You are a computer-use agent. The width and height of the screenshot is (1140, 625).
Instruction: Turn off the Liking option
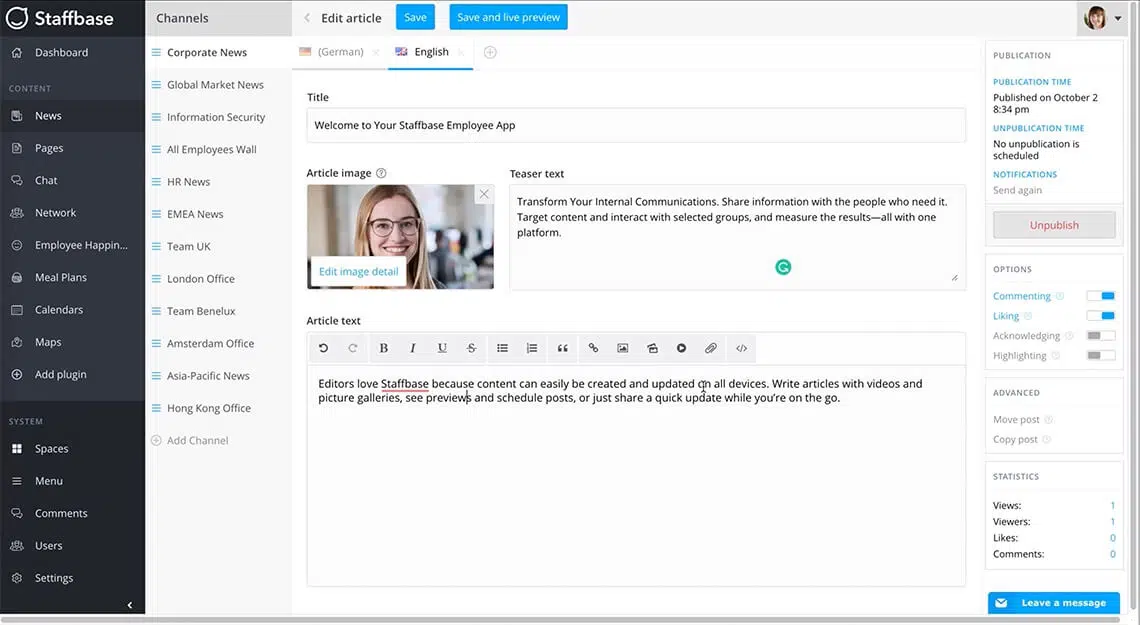click(x=1101, y=316)
